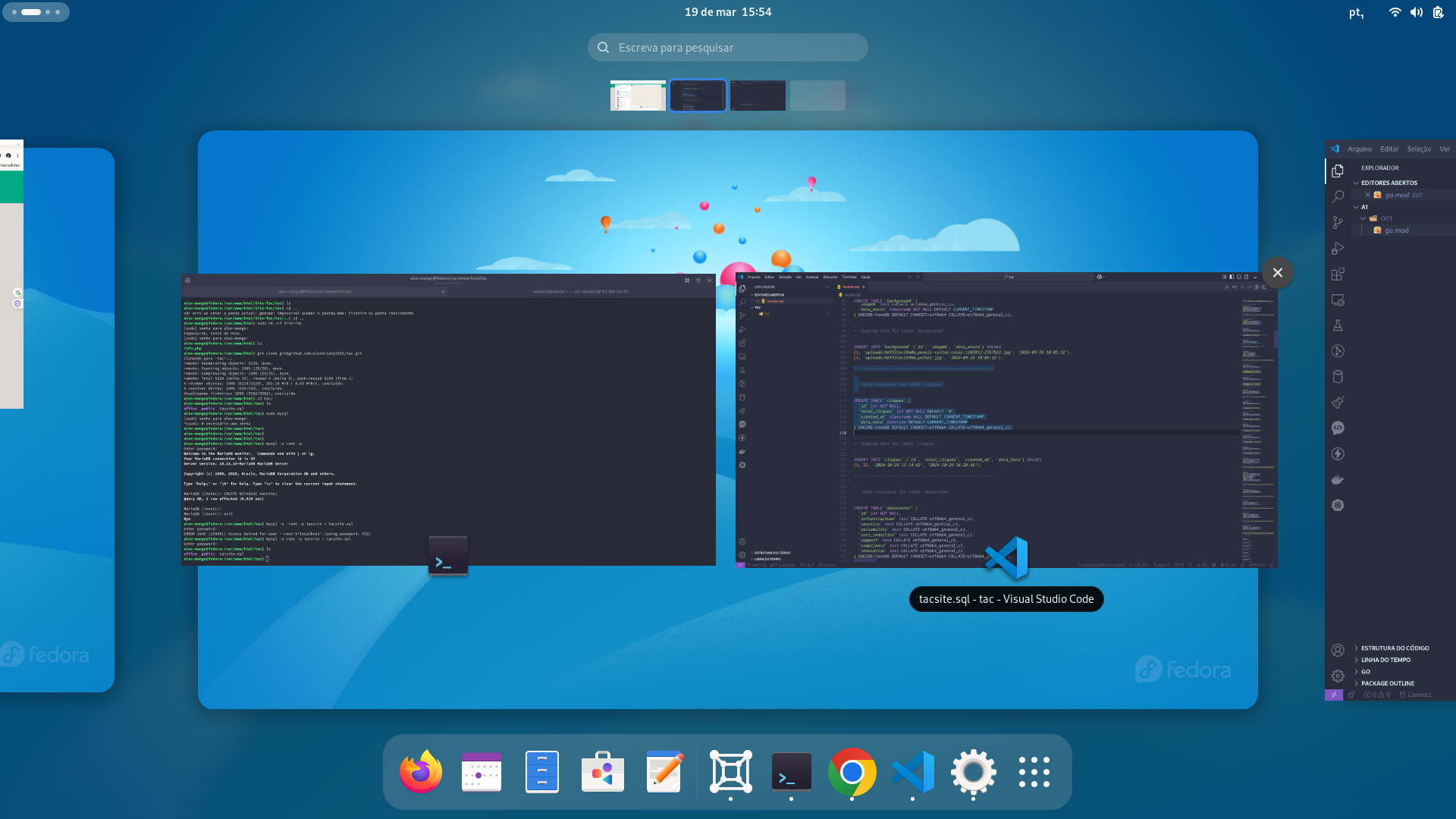
Task: Click the workspace indicator in the top bar
Action: coord(36,12)
